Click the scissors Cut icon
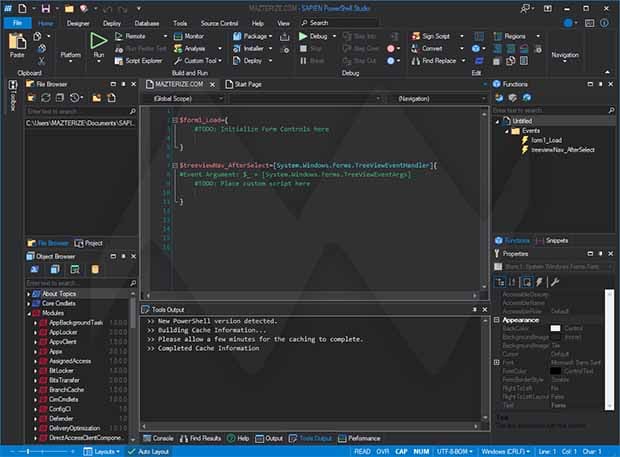 42,61
